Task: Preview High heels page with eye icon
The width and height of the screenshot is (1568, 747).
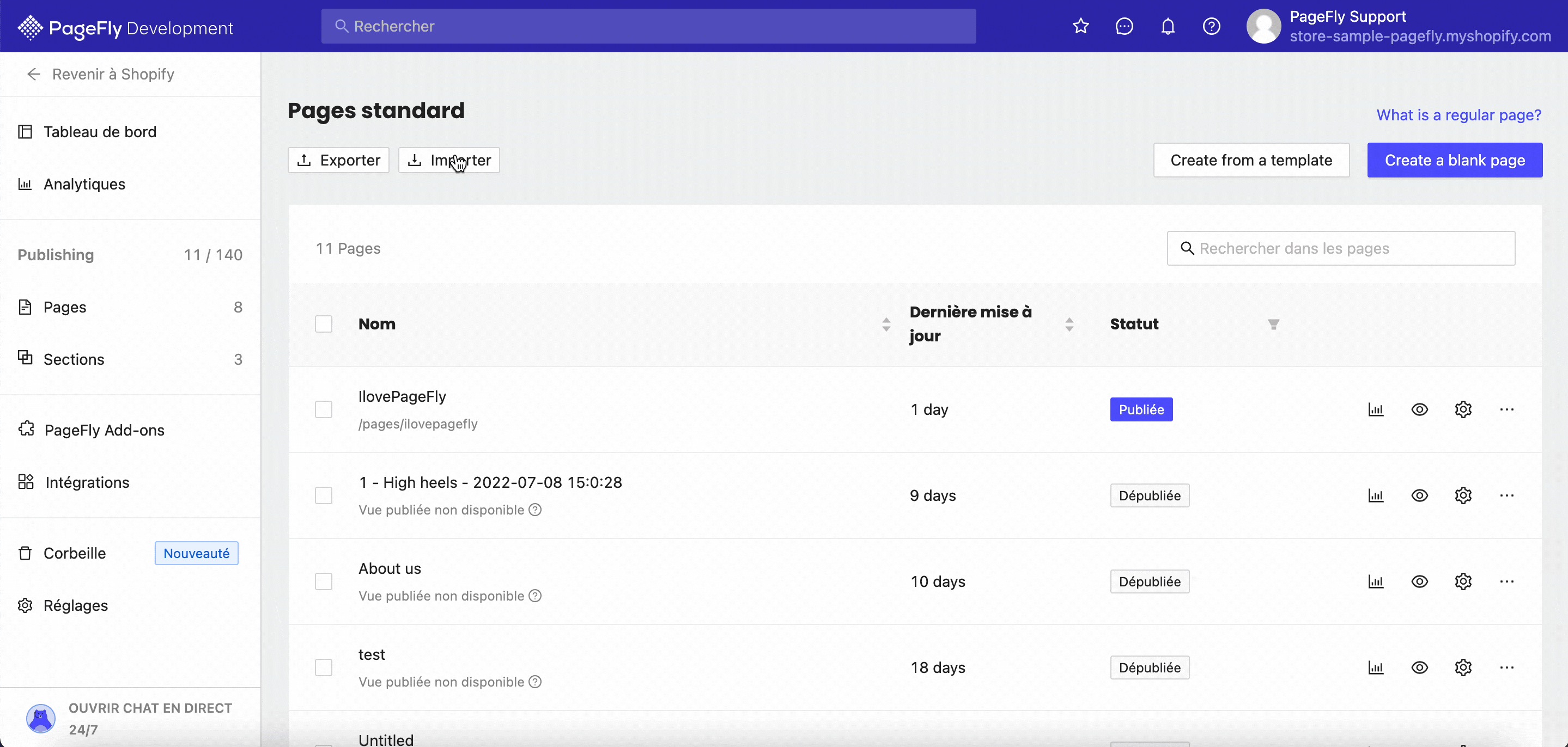Action: pyautogui.click(x=1419, y=496)
